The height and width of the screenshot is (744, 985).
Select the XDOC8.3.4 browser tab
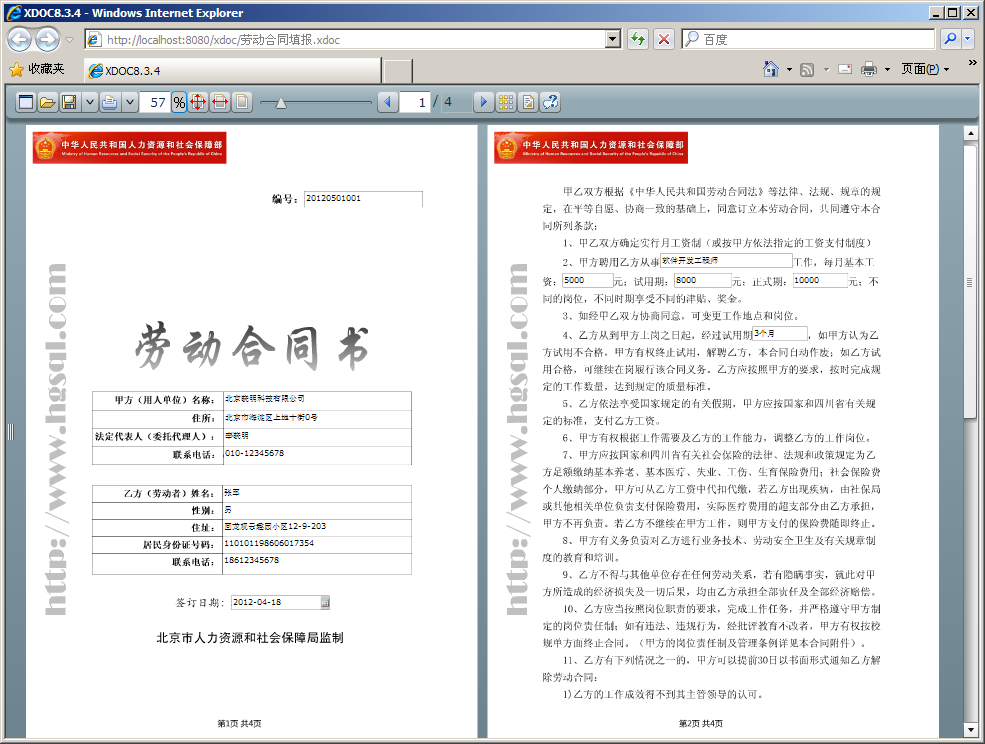(232, 70)
